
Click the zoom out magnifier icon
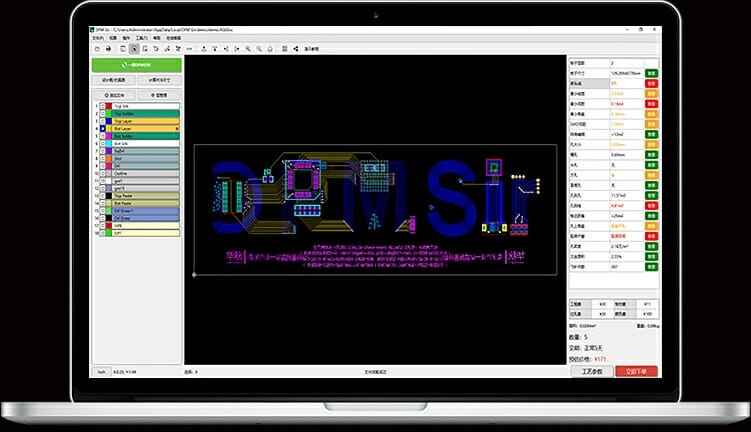pyautogui.click(x=259, y=49)
